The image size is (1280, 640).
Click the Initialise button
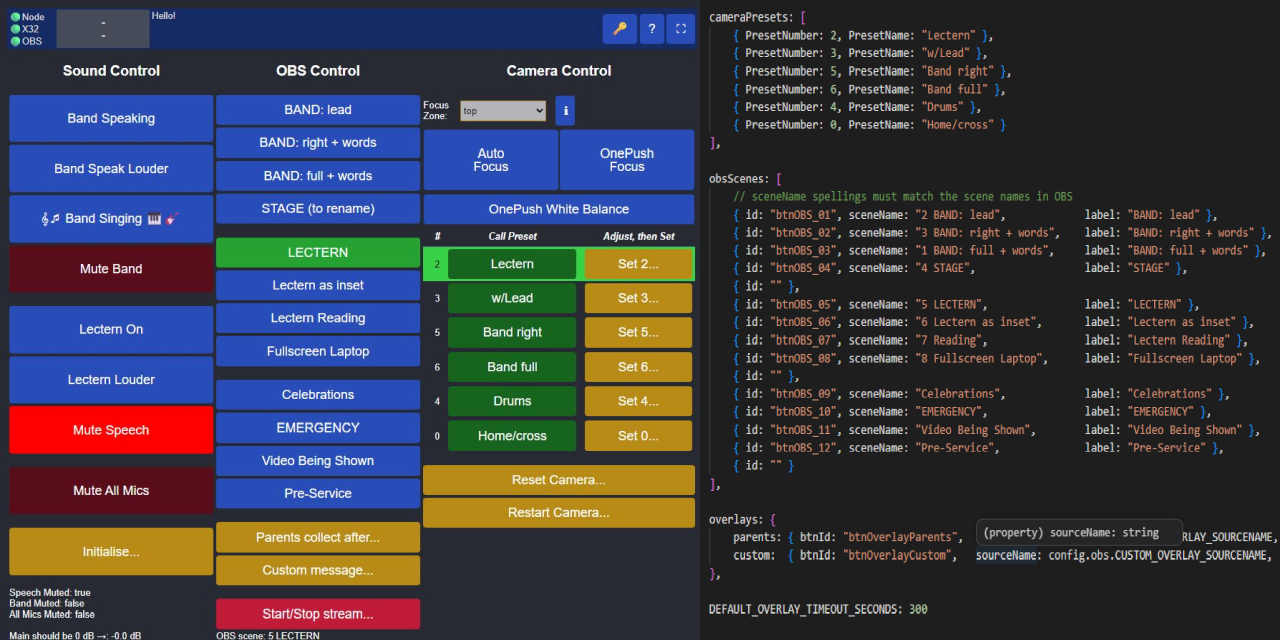pyautogui.click(x=111, y=552)
